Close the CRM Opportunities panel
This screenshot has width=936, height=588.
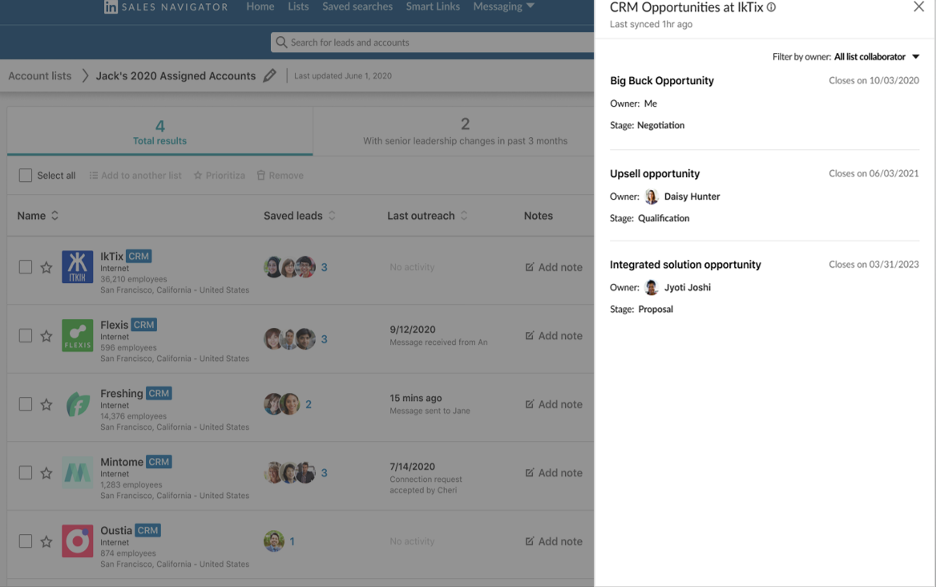pyautogui.click(x=919, y=7)
